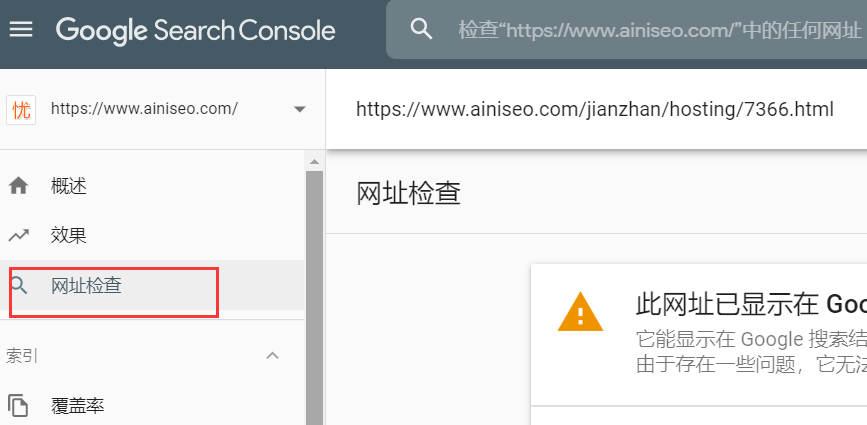Viewport: 867px width, 425px height.
Task: Click the trend icon beside 效果
Action: (x=19, y=236)
